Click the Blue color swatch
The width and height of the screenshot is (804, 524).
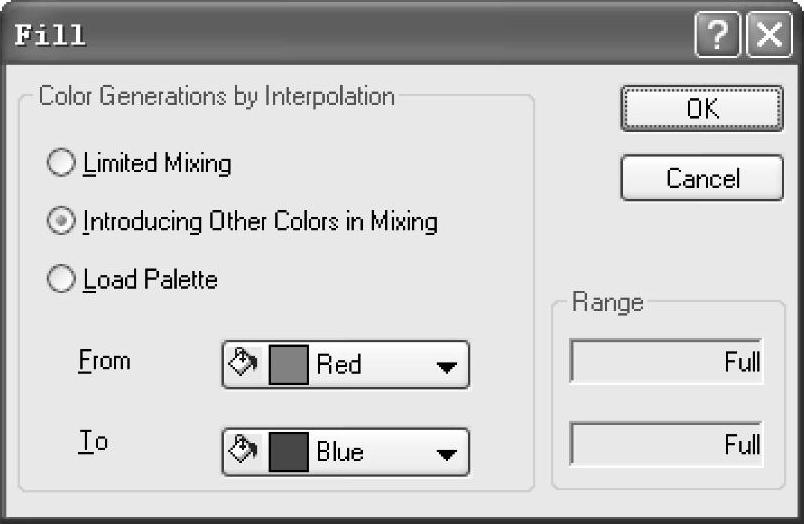(287, 451)
